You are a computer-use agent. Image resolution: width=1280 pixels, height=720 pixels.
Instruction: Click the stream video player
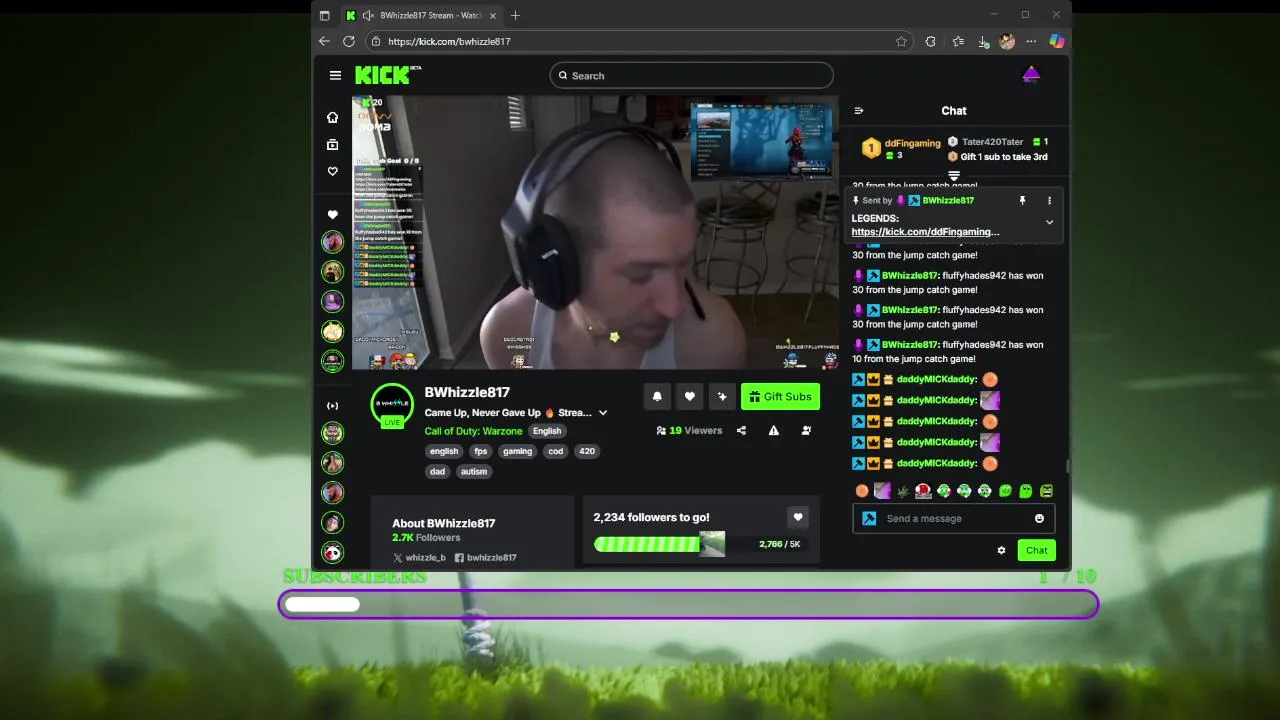(595, 233)
